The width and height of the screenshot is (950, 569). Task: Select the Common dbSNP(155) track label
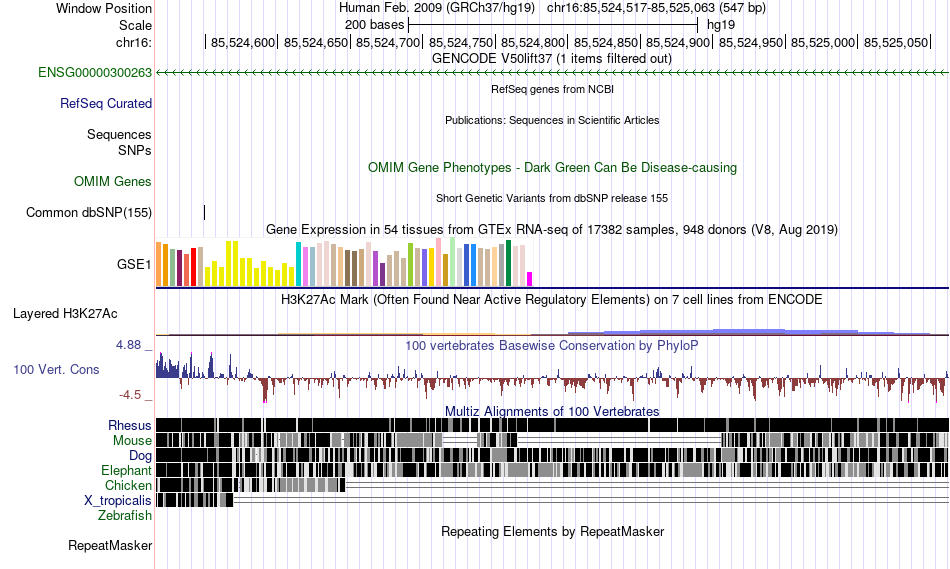pyautogui.click(x=89, y=213)
